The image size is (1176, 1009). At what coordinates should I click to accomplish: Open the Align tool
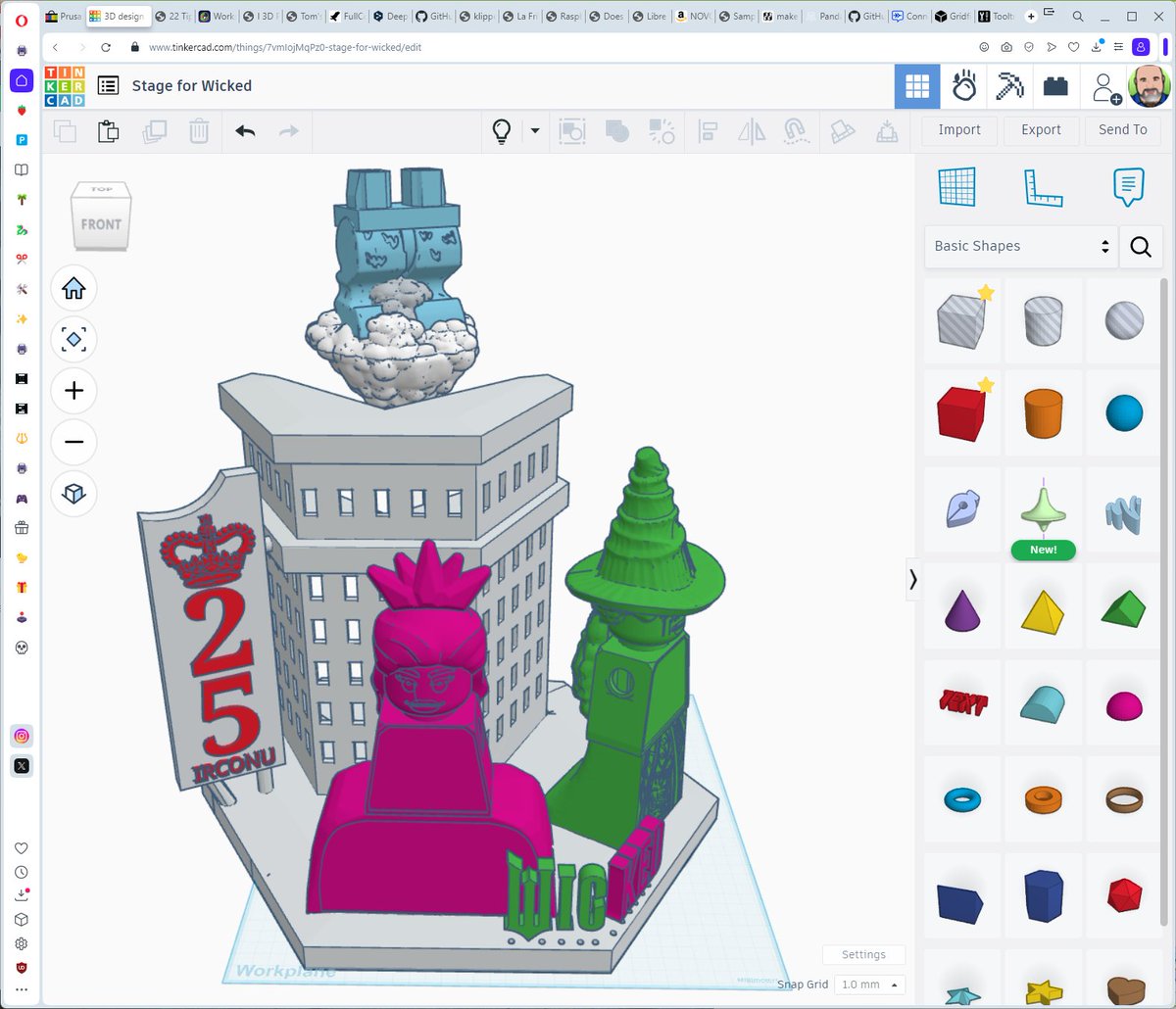(707, 130)
